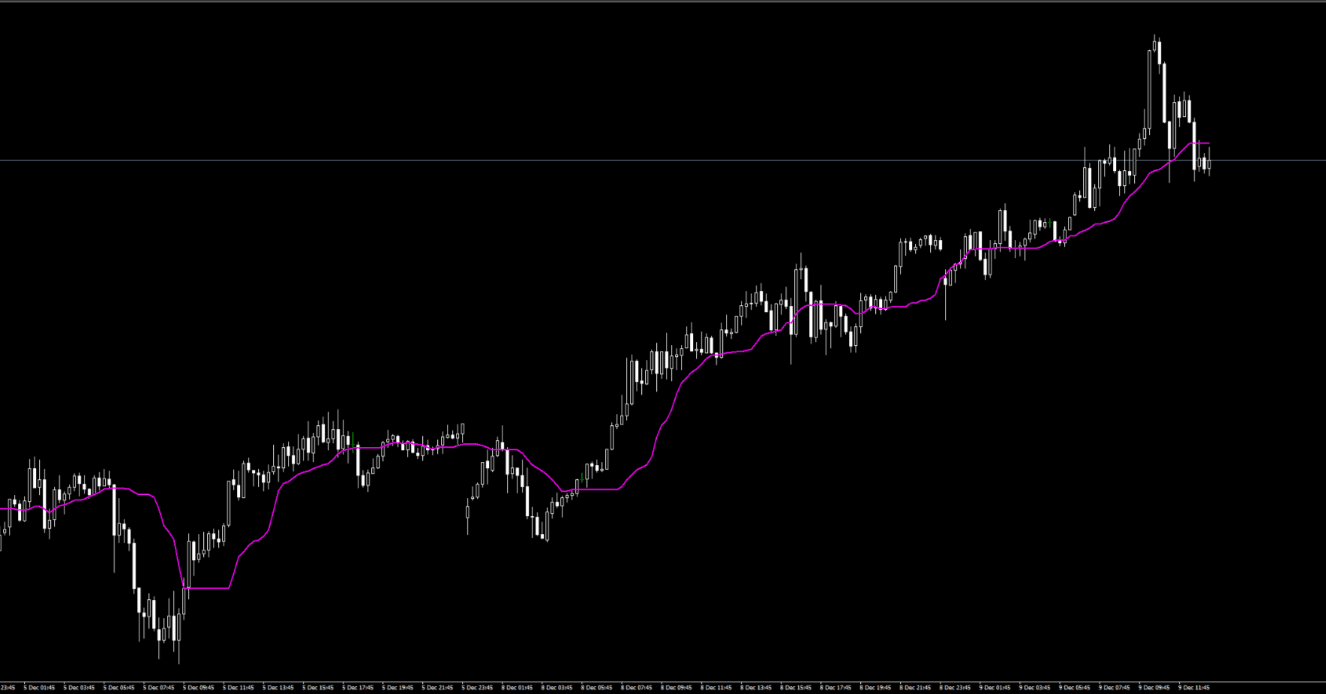Viewport: 1326px width, 694px height.
Task: Click the "5 Dec 15:45" time axis label
Action: click(x=319, y=687)
